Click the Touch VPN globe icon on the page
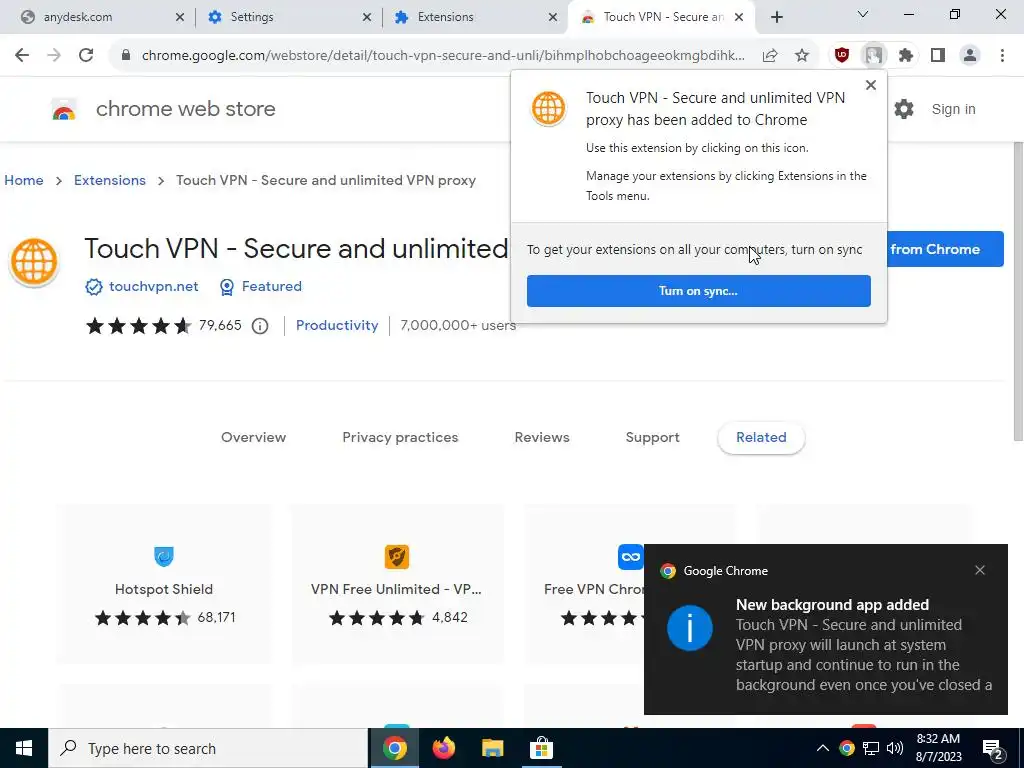The image size is (1024, 768). coord(34,262)
